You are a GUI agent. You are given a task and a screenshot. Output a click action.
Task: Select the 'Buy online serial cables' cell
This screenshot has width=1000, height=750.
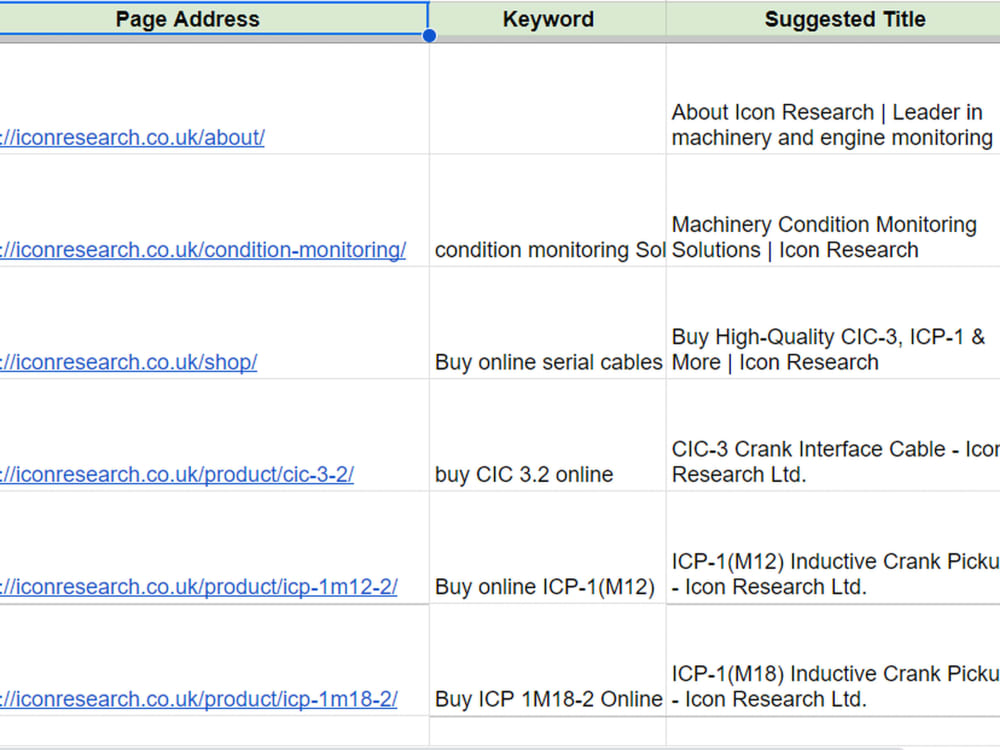[x=548, y=323]
